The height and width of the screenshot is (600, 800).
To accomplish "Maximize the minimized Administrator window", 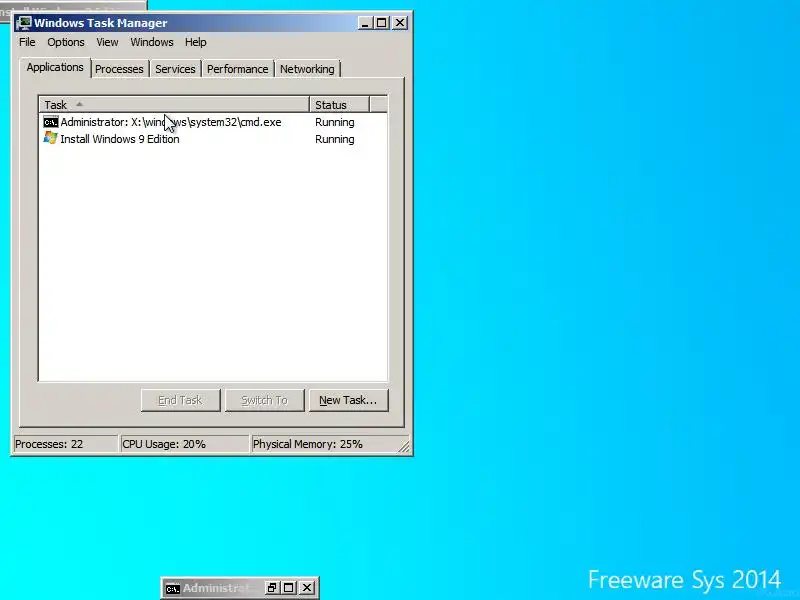I will point(289,588).
